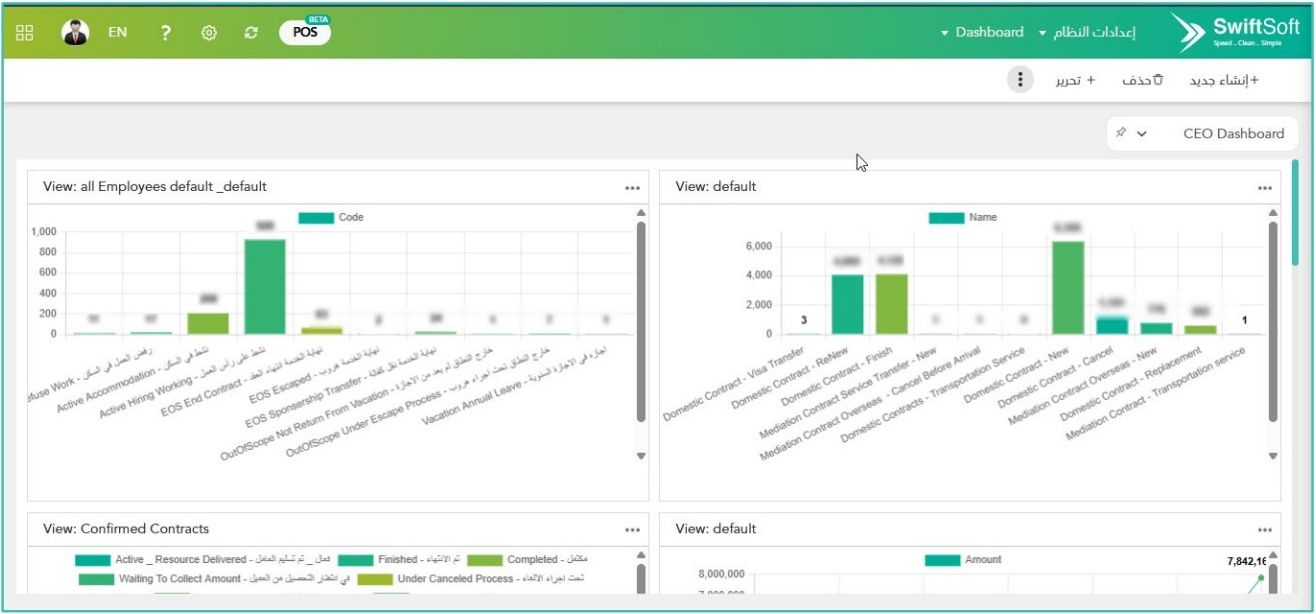
Task: Open options for all Employees default view
Action: [x=632, y=187]
